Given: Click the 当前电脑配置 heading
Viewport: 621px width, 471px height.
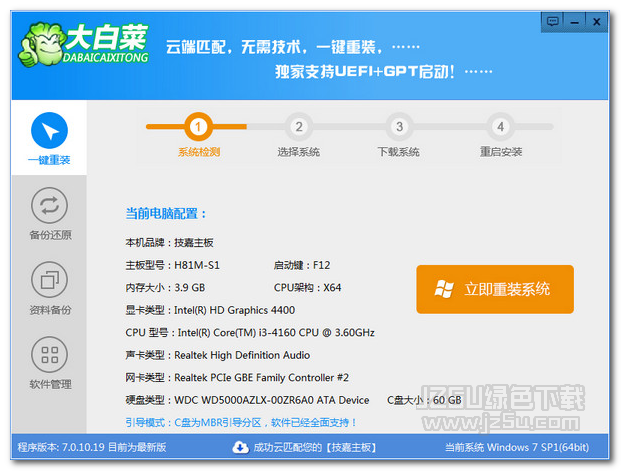Looking at the screenshot, I should tap(166, 214).
